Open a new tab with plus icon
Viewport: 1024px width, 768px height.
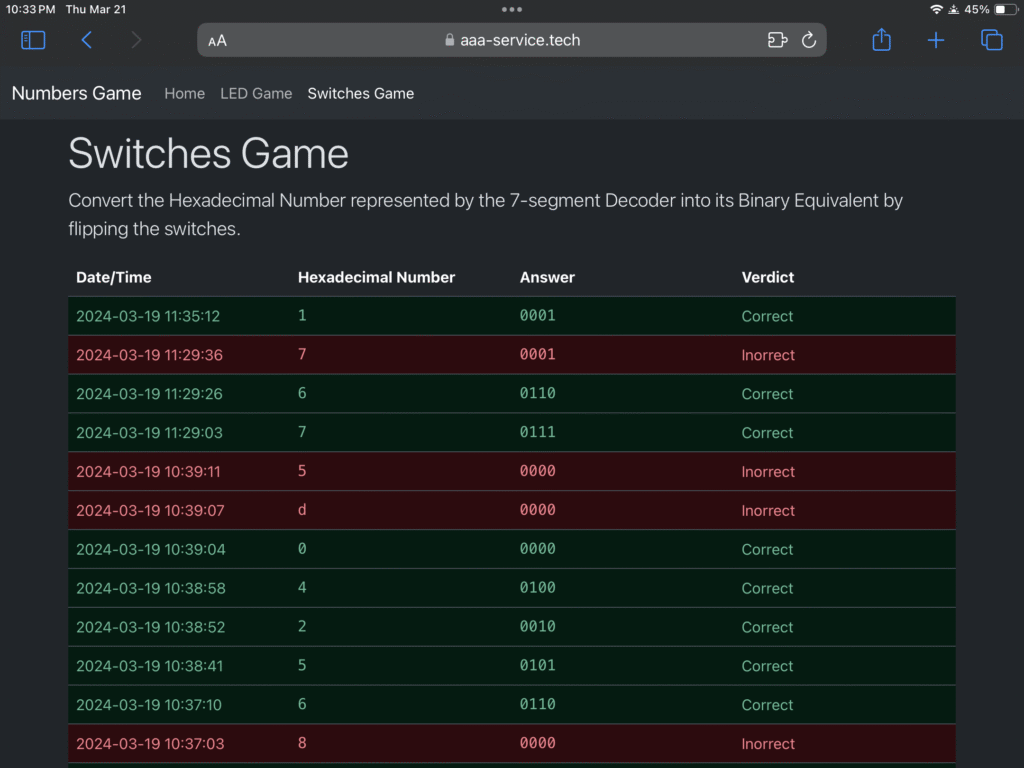(936, 40)
